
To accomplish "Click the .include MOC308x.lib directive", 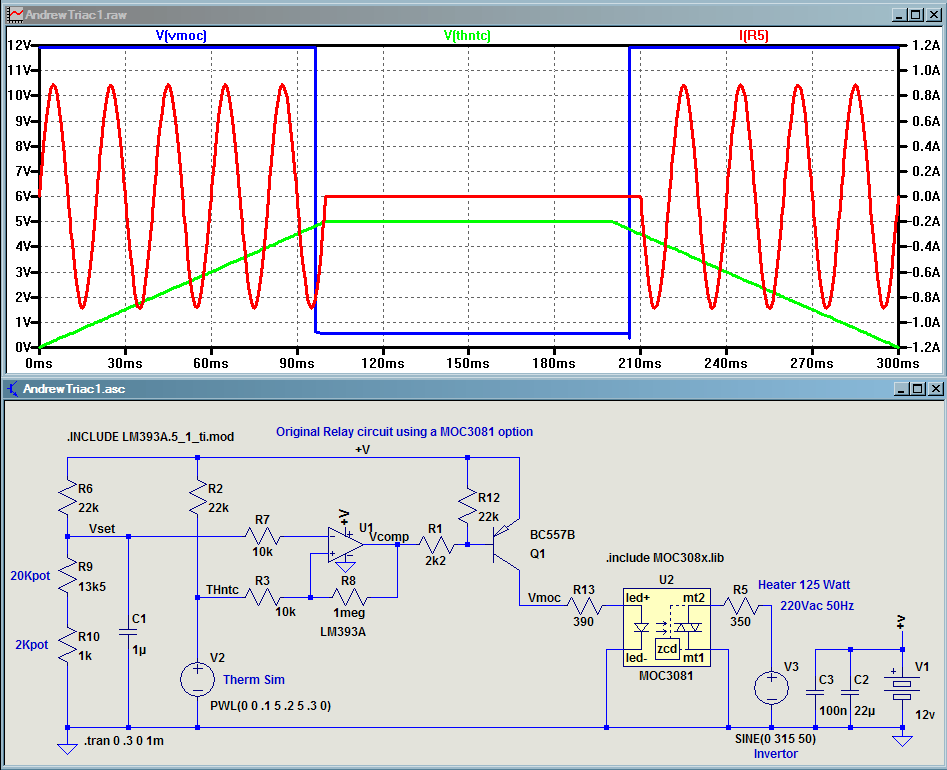I will tap(665, 557).
